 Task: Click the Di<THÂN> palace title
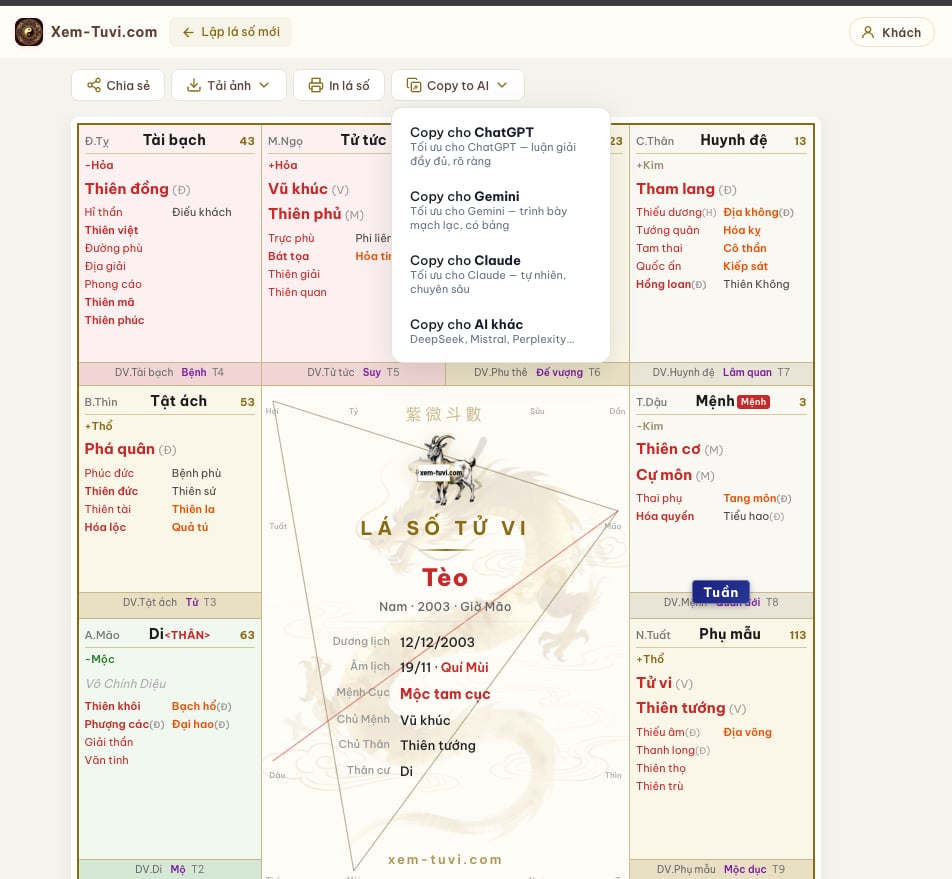pyautogui.click(x=179, y=634)
